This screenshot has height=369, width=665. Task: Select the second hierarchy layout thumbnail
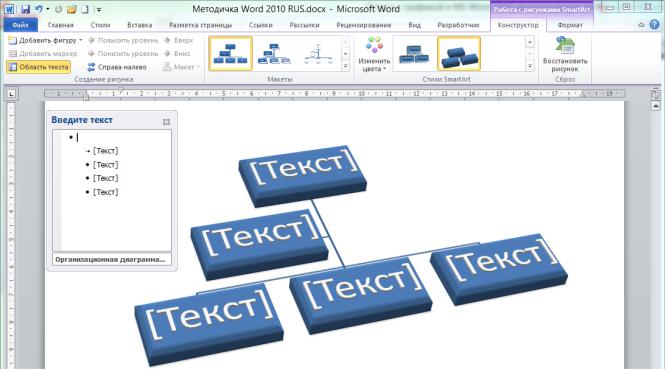click(x=274, y=53)
